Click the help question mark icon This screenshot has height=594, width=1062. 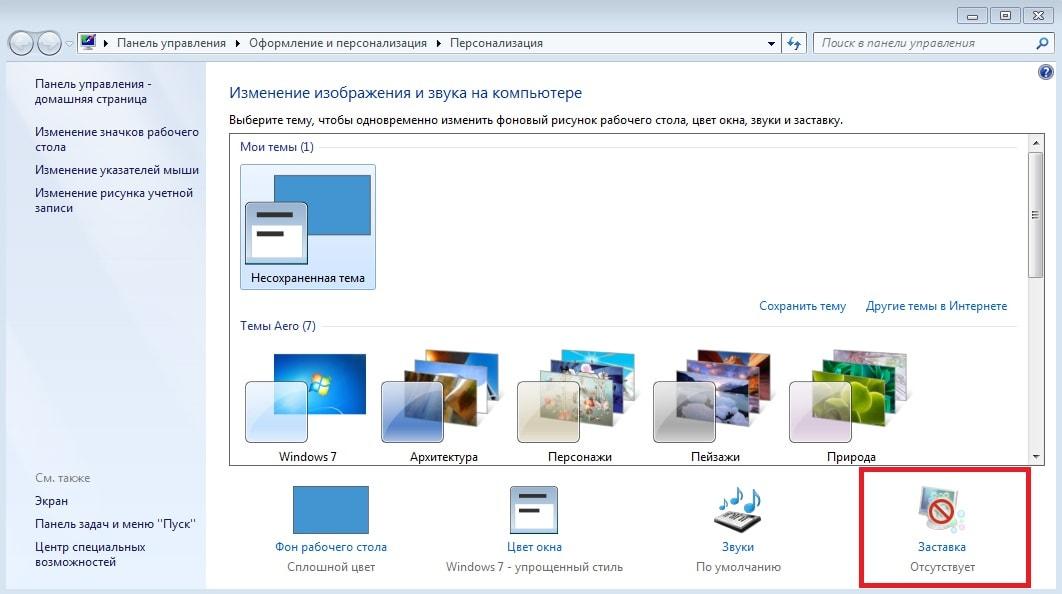click(1045, 72)
